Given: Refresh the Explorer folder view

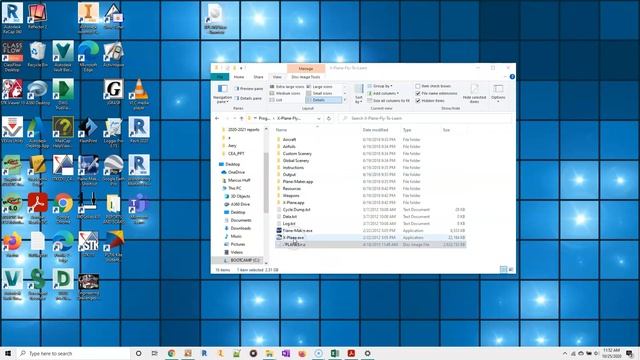Looking at the screenshot, I should pyautogui.click(x=329, y=118).
